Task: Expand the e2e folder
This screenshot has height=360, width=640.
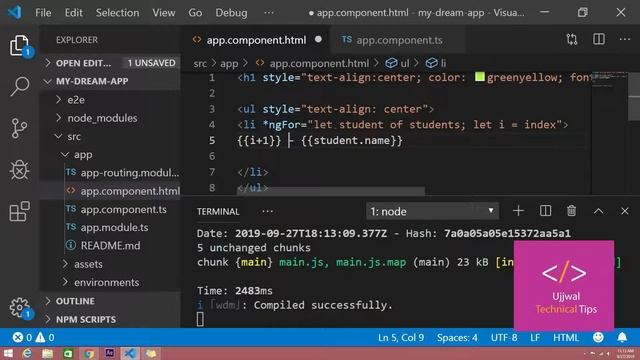Action: (110, 100)
